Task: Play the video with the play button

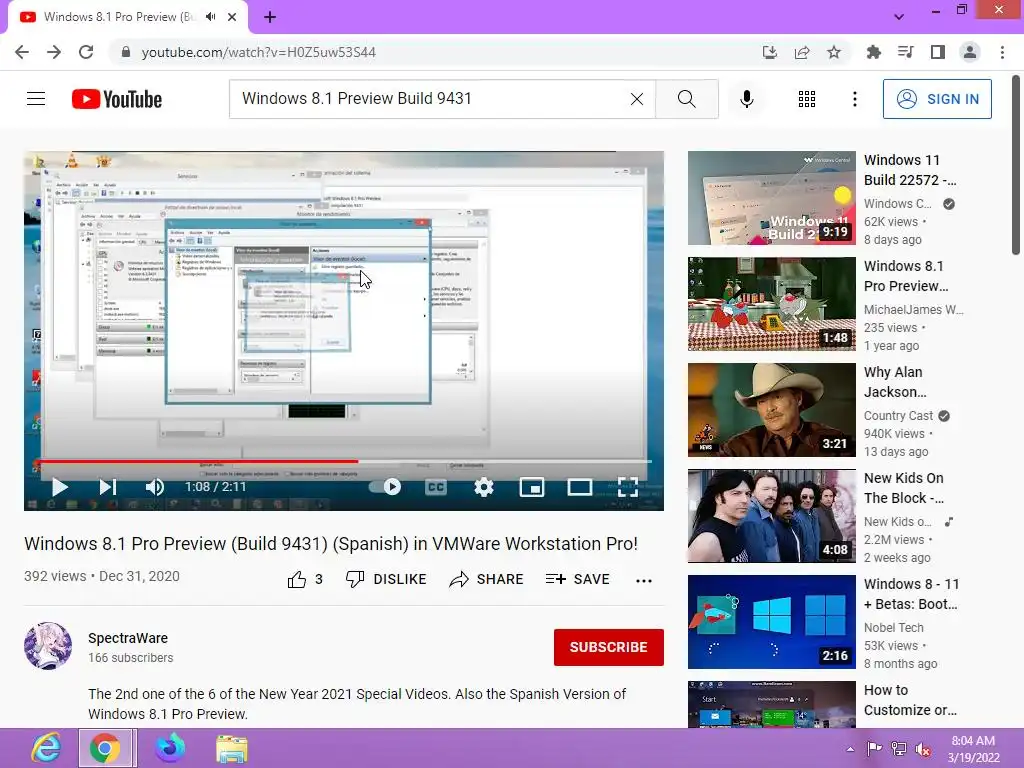Action: (x=59, y=487)
